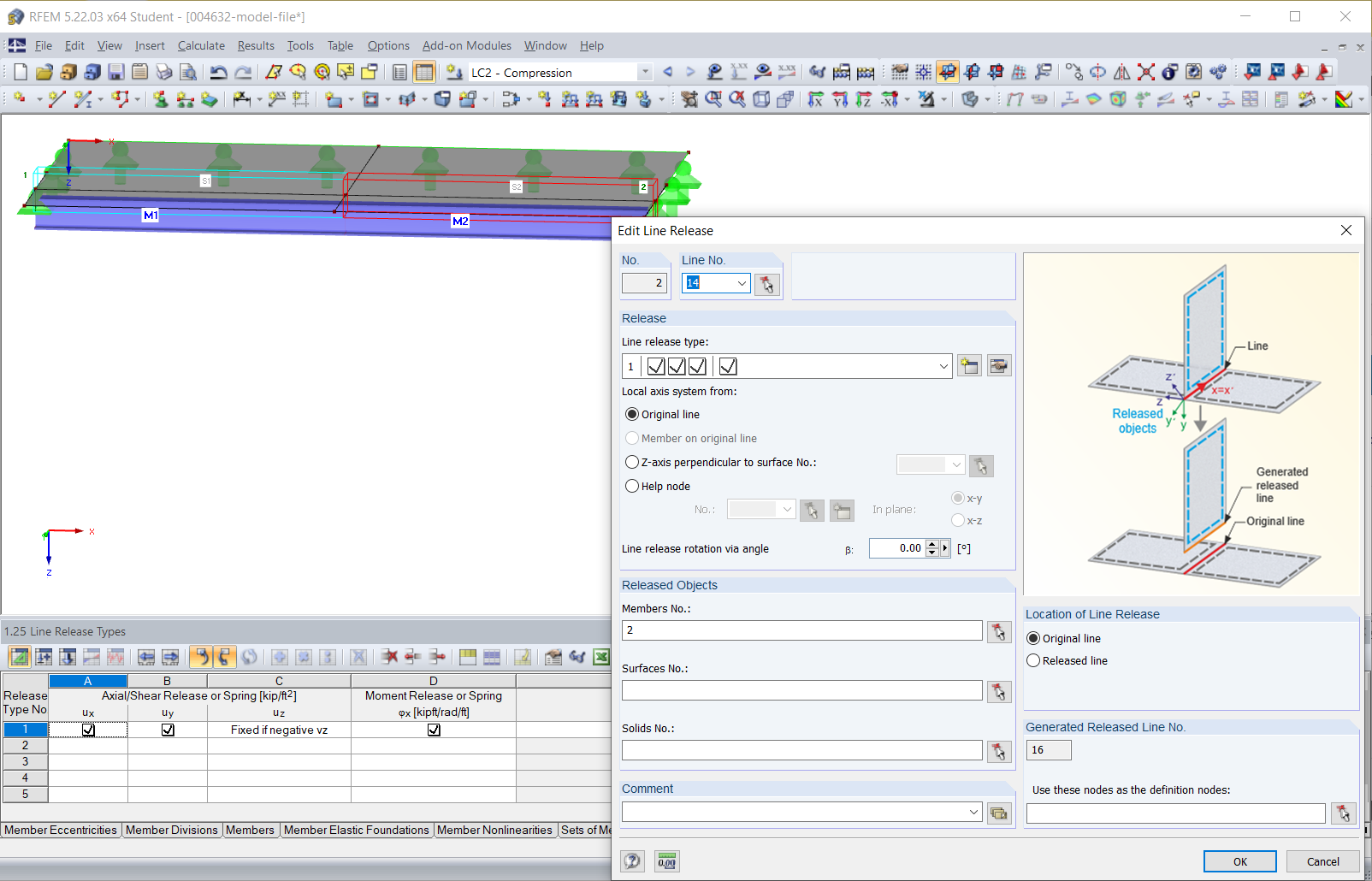The height and width of the screenshot is (881, 1372).
Task: Open the comment library icon in dialog
Action: [999, 813]
